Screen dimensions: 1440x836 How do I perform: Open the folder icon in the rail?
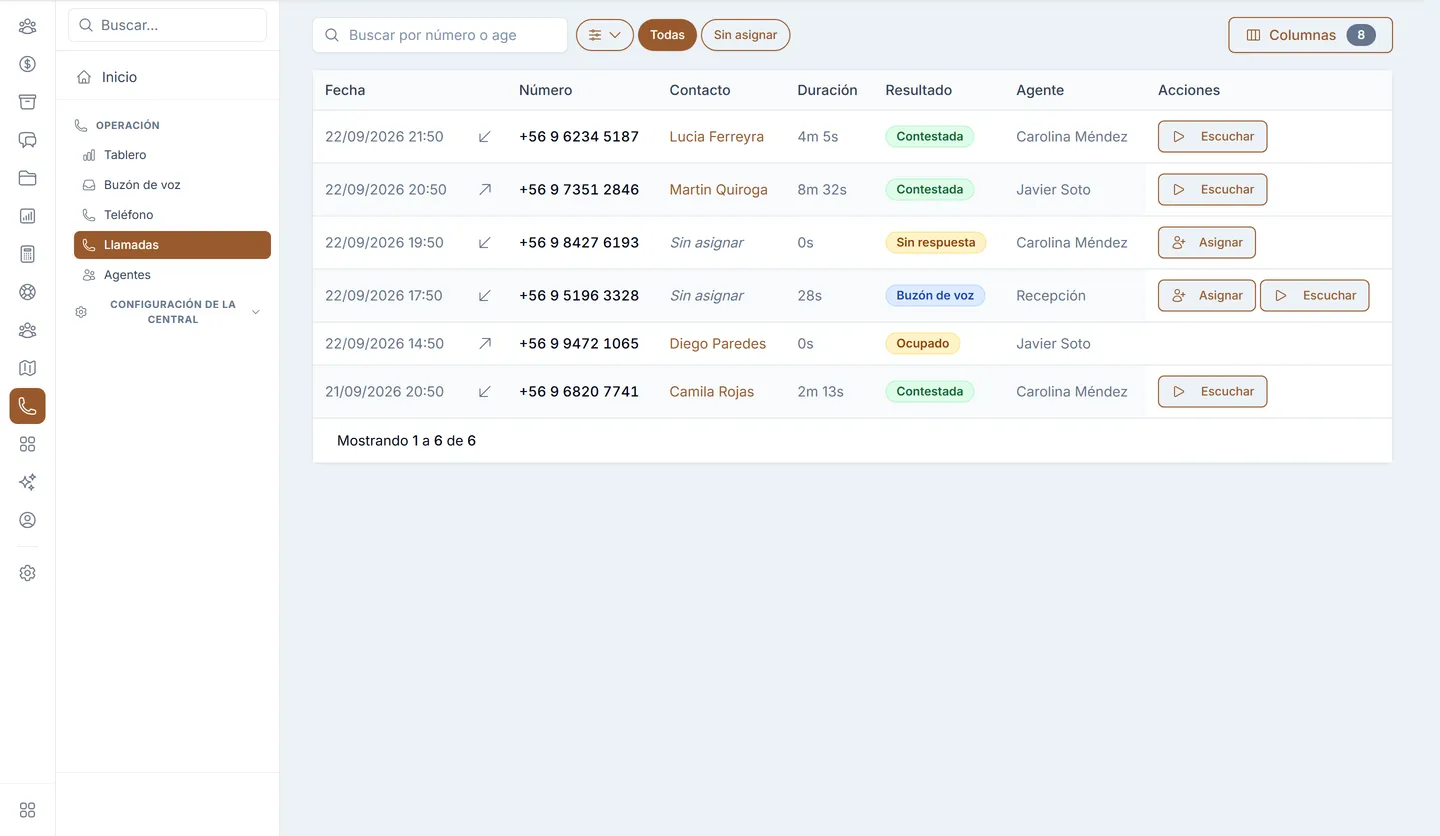pyautogui.click(x=27, y=178)
